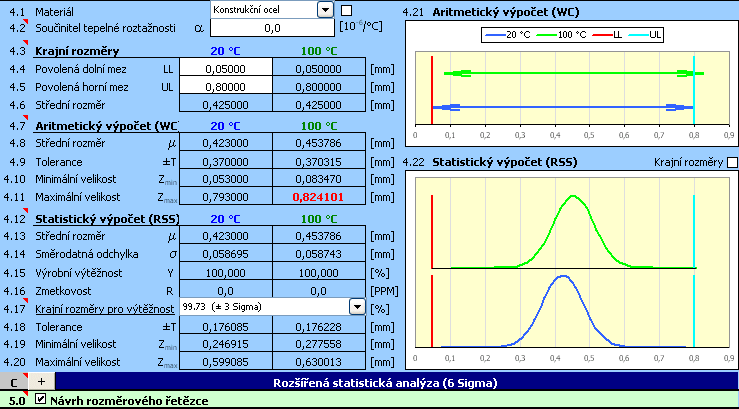Click the thermal expansion coefficient input field
Screen dimensions: 739x409
(272, 28)
